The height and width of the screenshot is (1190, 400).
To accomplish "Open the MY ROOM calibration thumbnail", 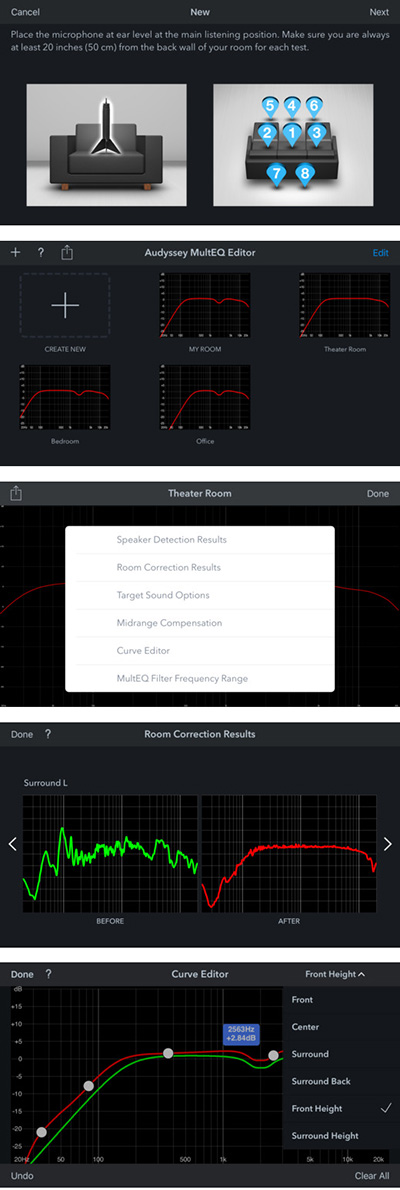I will click(204, 306).
